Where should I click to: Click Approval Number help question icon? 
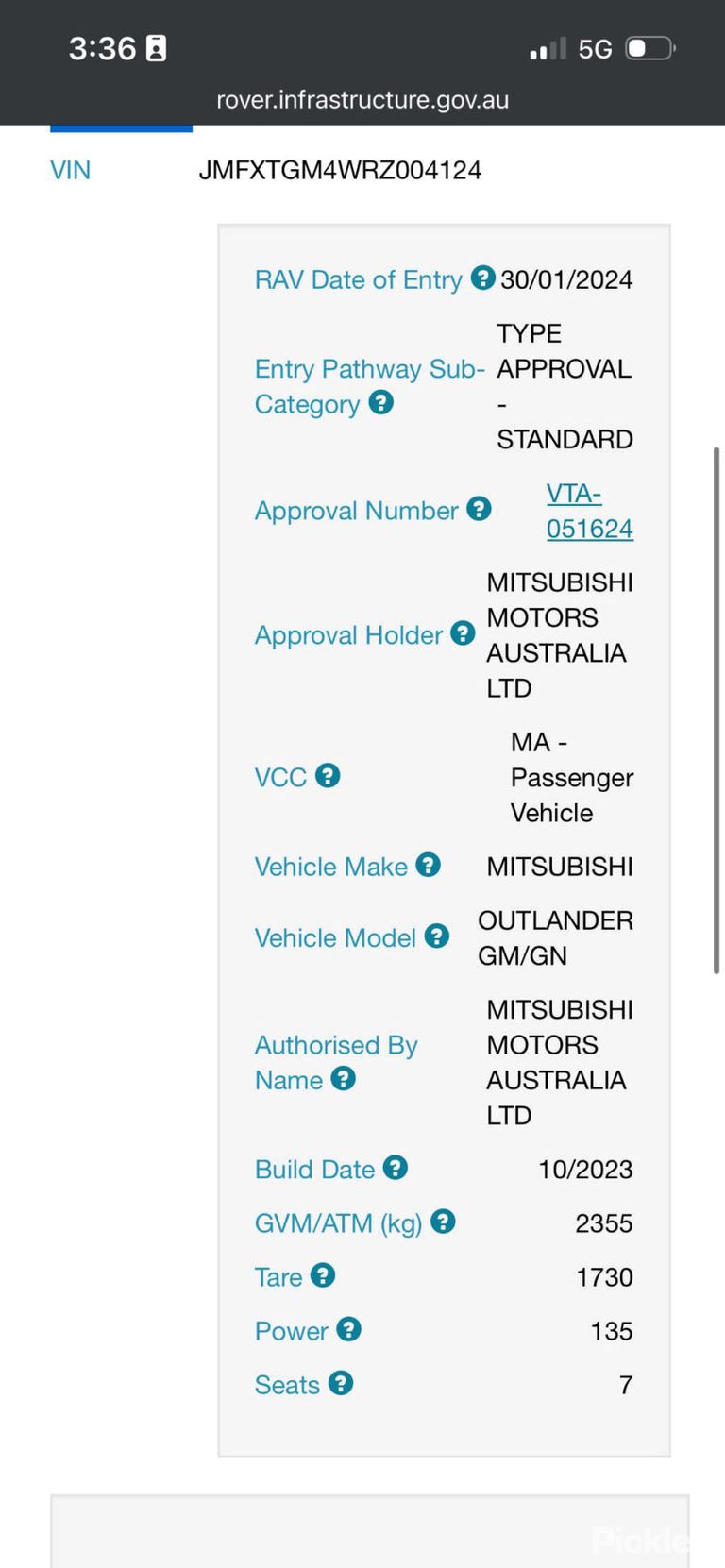click(479, 509)
